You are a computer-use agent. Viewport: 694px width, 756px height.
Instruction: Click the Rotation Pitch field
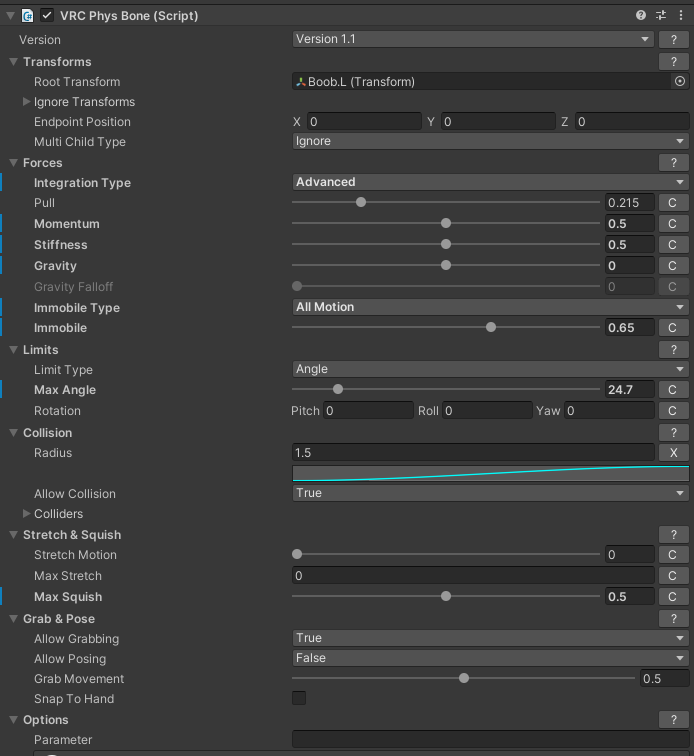[x=368, y=411]
